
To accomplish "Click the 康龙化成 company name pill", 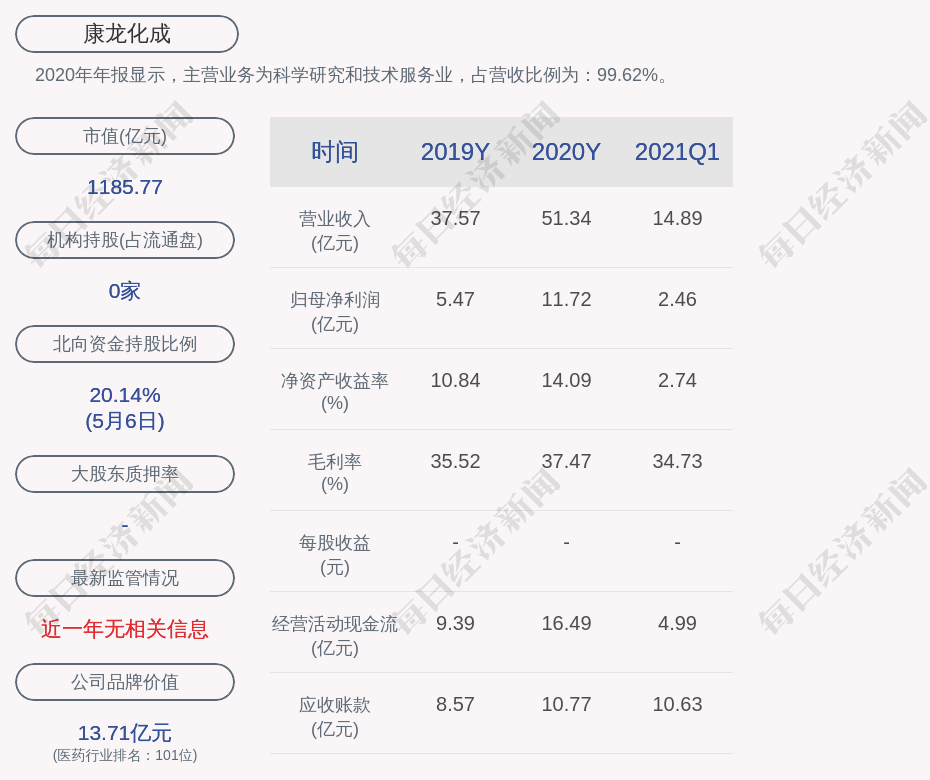I will pyautogui.click(x=126, y=34).
